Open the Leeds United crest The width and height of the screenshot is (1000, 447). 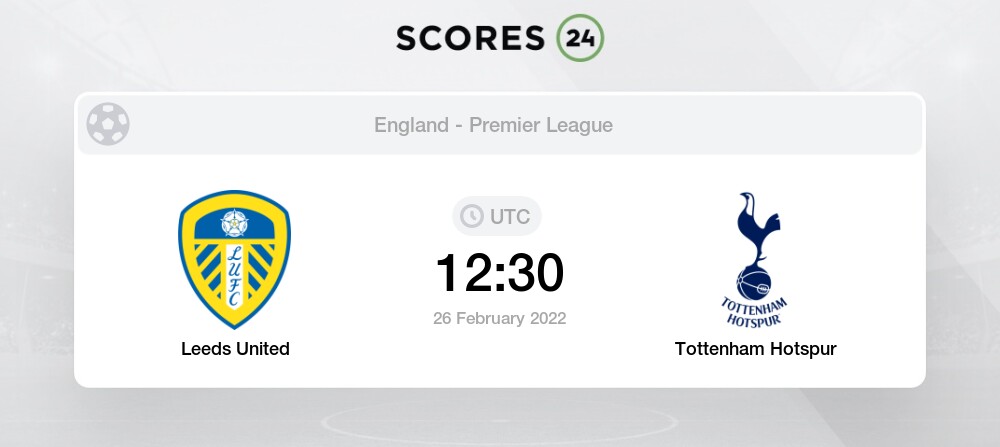235,259
